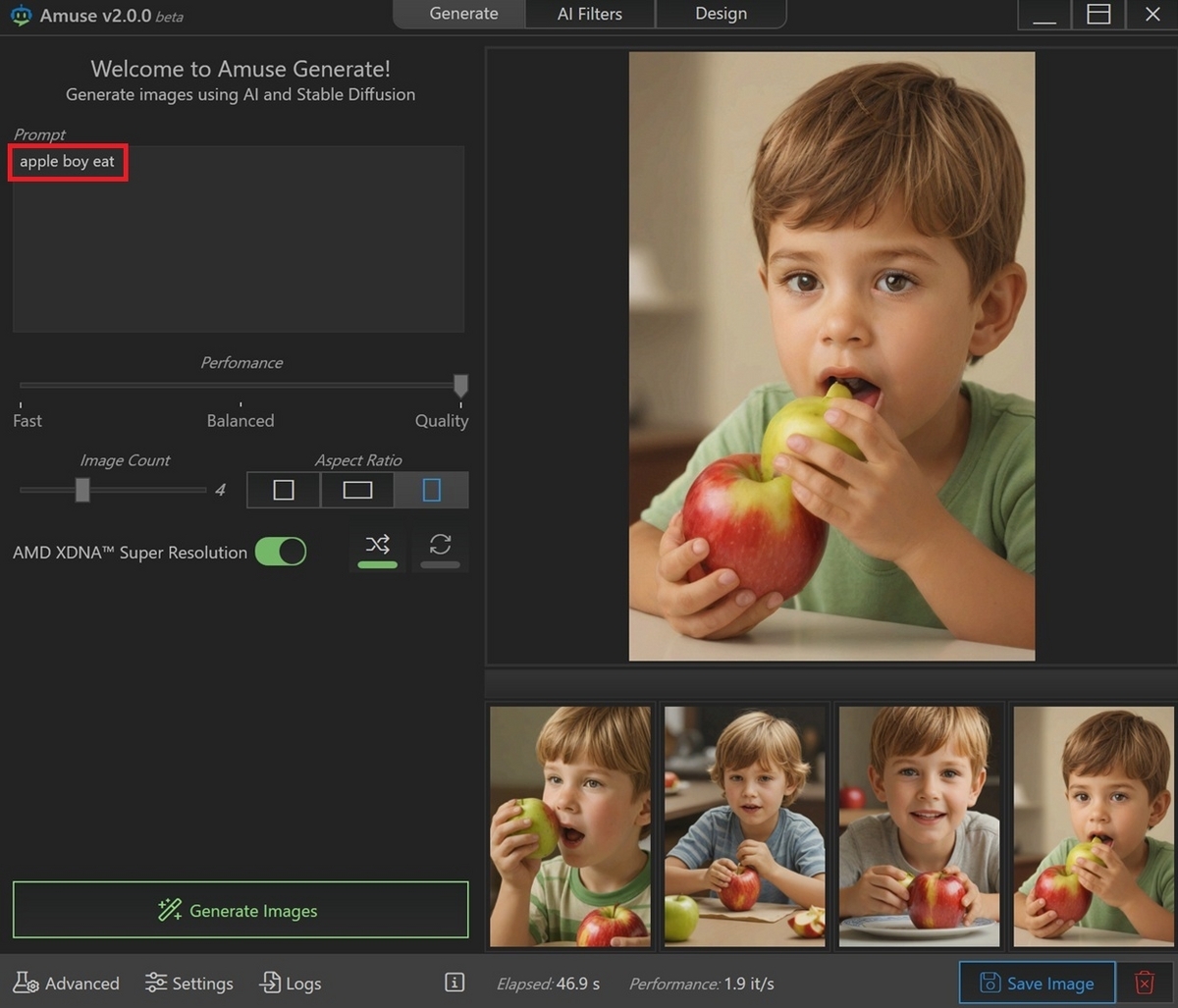This screenshot has width=1178, height=1008.
Task: Select the portrait aspect ratio
Action: 431,490
